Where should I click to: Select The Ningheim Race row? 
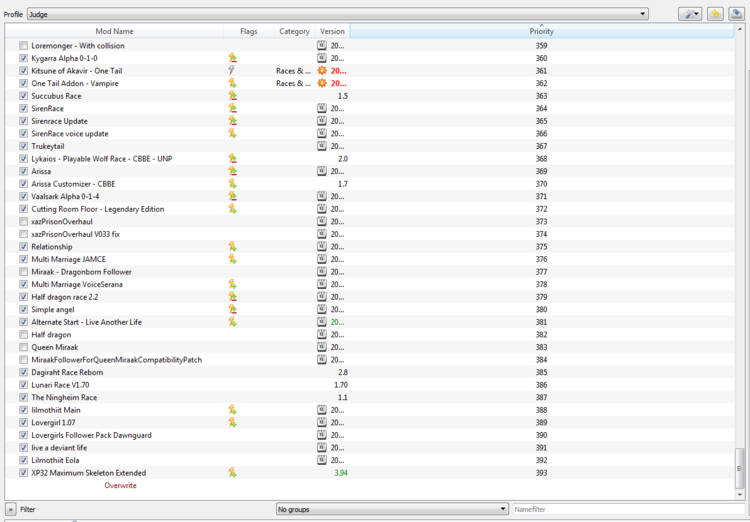[x=369, y=397]
